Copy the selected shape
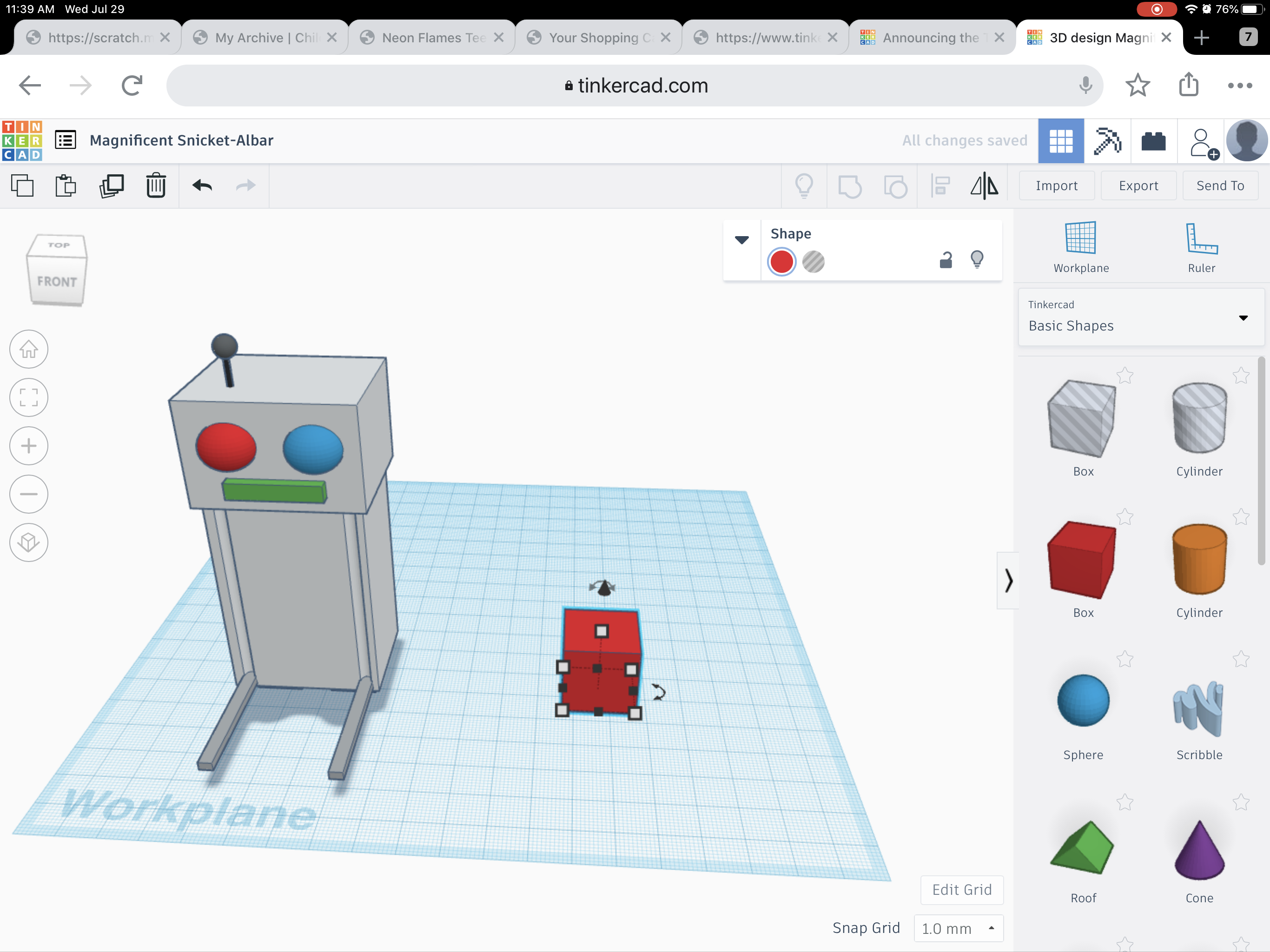 pyautogui.click(x=22, y=186)
